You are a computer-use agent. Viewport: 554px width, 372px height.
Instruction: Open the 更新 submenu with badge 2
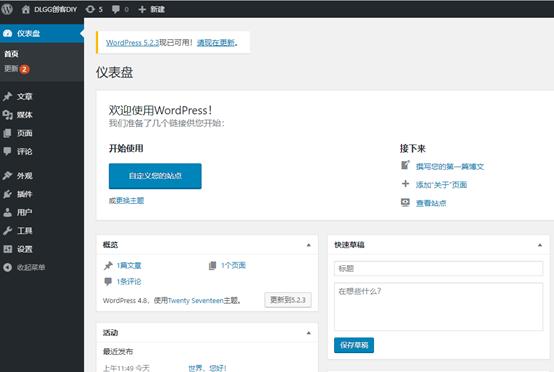point(16,69)
